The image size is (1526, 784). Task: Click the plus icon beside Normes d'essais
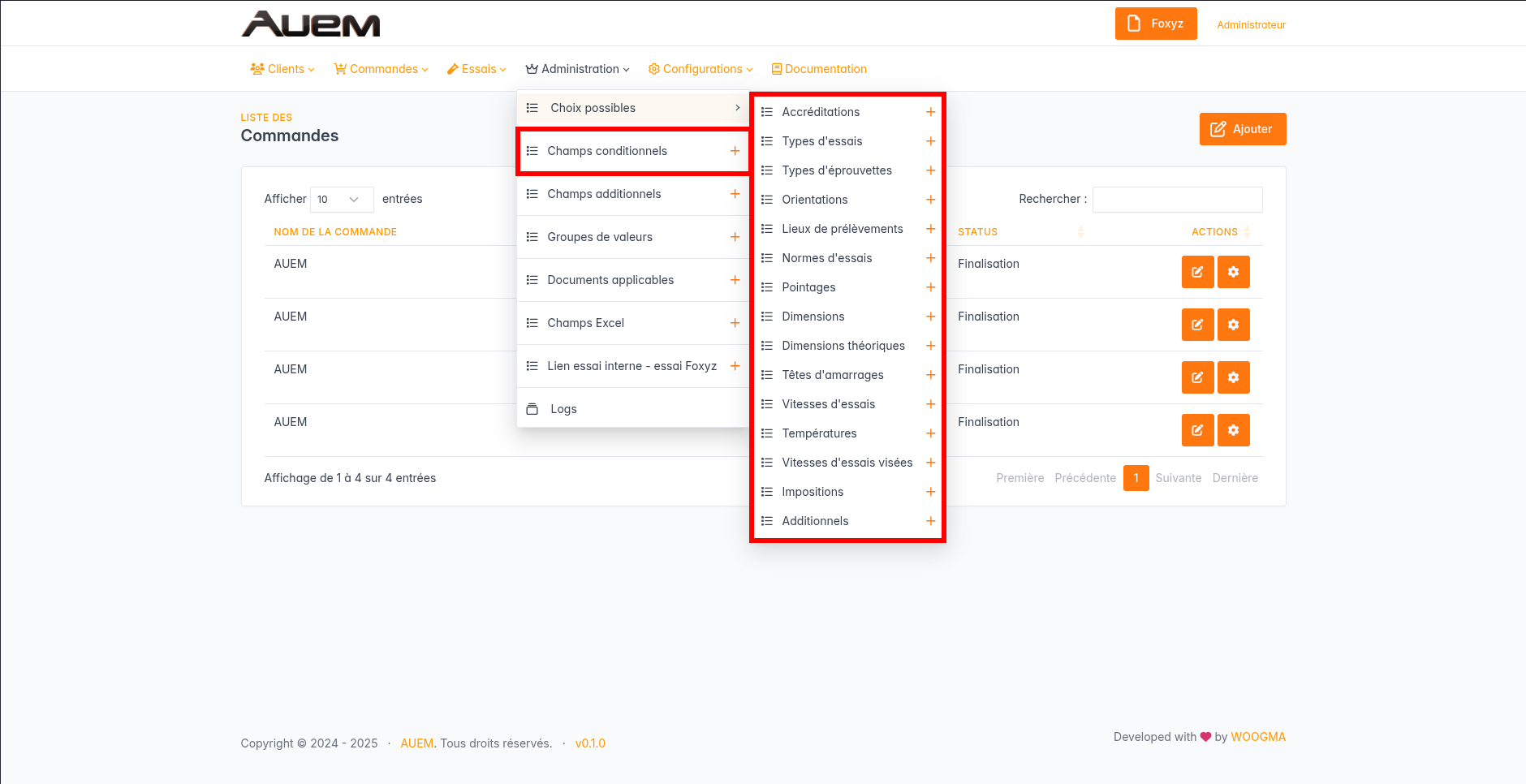tap(930, 258)
